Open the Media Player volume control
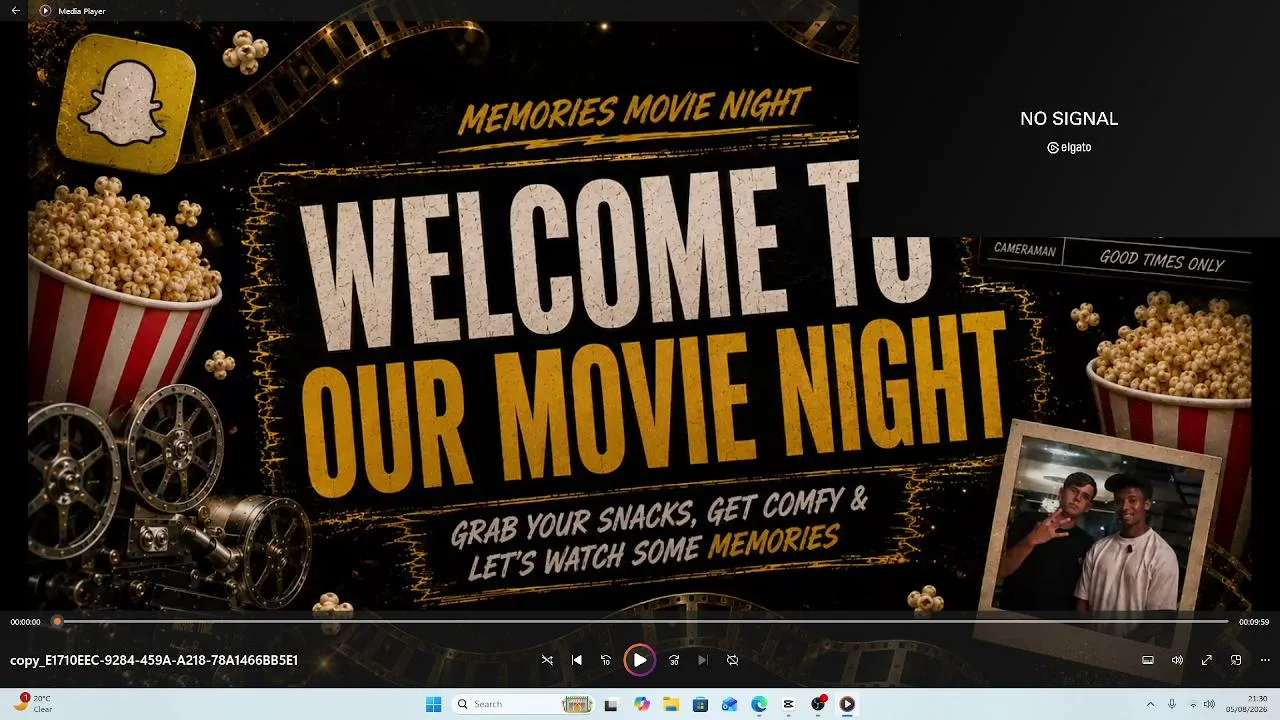The image size is (1280, 720). (1177, 660)
